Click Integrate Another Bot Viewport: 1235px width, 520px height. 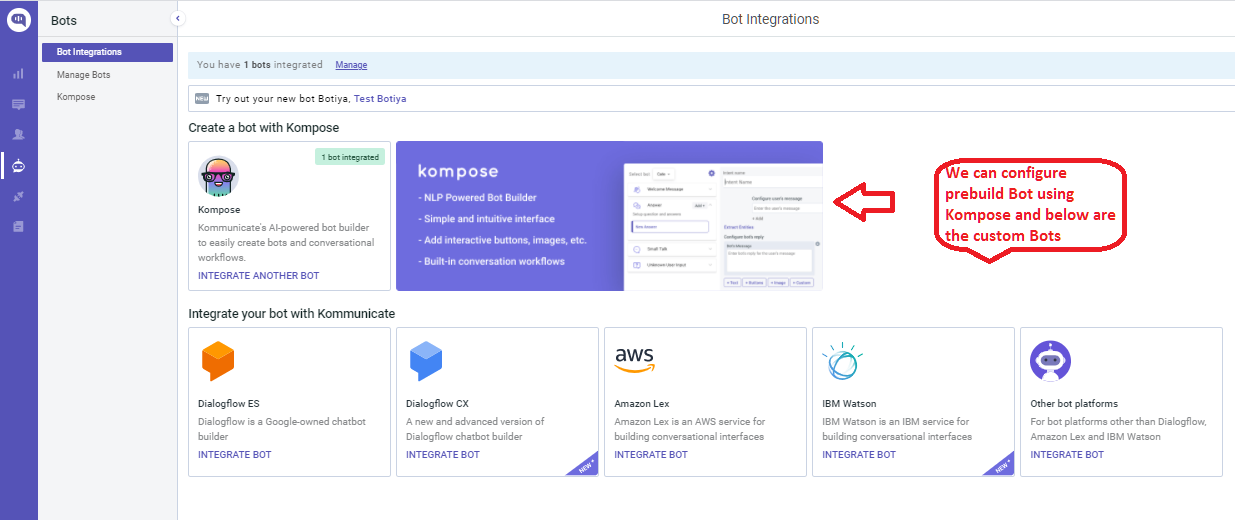(x=259, y=275)
